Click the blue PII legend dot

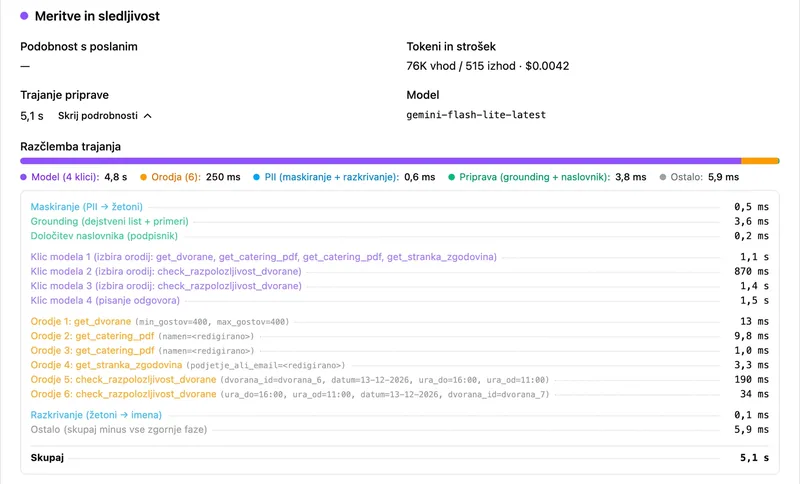pyautogui.click(x=257, y=177)
